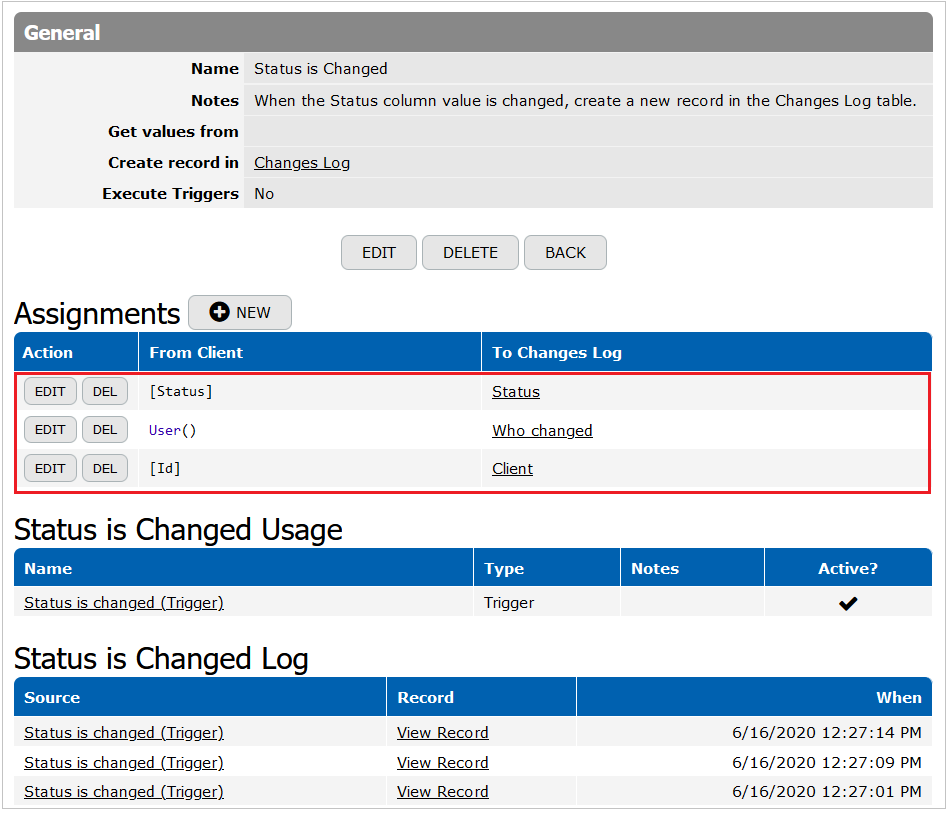Open the Client column link
This screenshot has width=949, height=814.
(x=513, y=468)
